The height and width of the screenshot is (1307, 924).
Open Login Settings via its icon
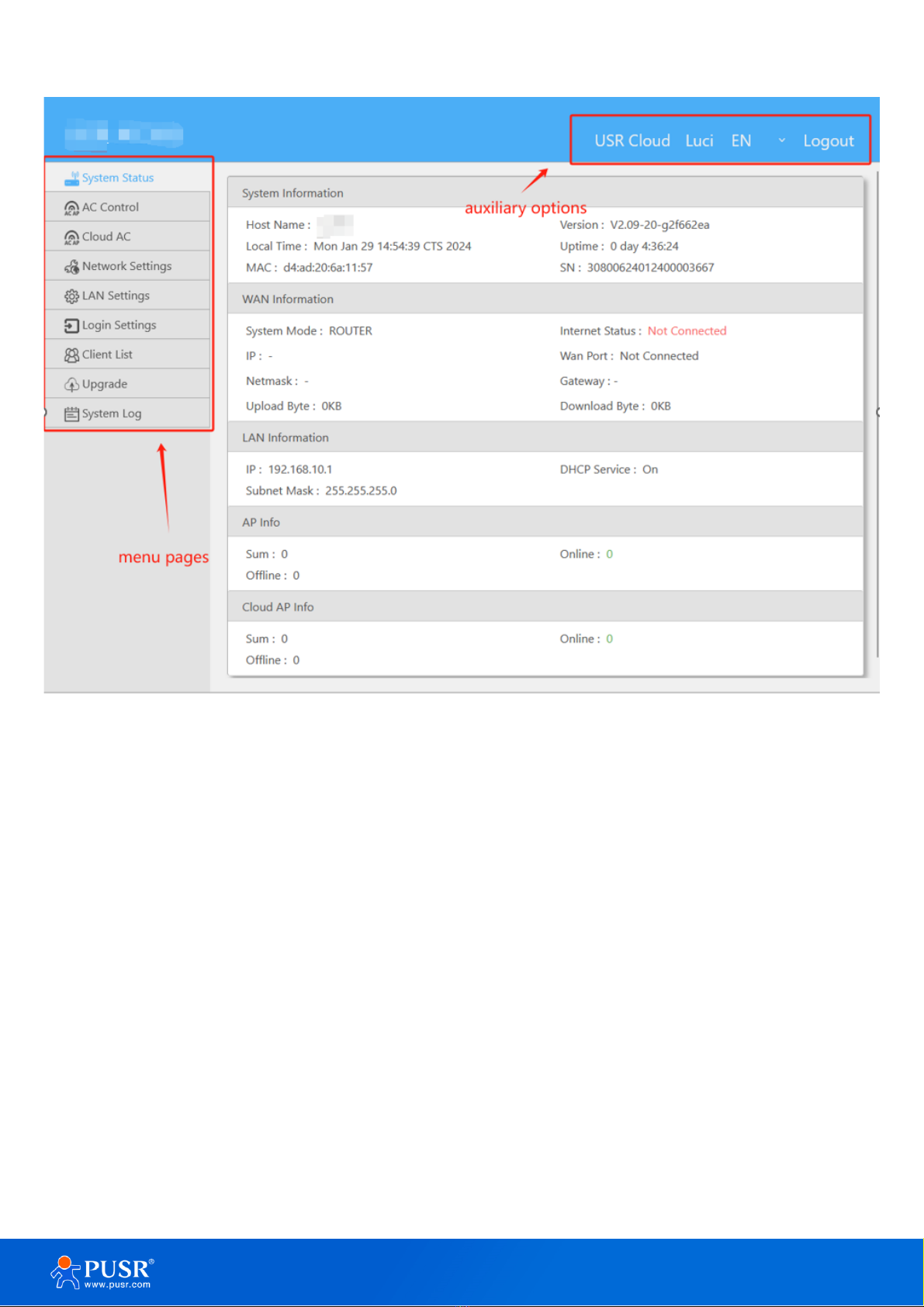pos(71,326)
